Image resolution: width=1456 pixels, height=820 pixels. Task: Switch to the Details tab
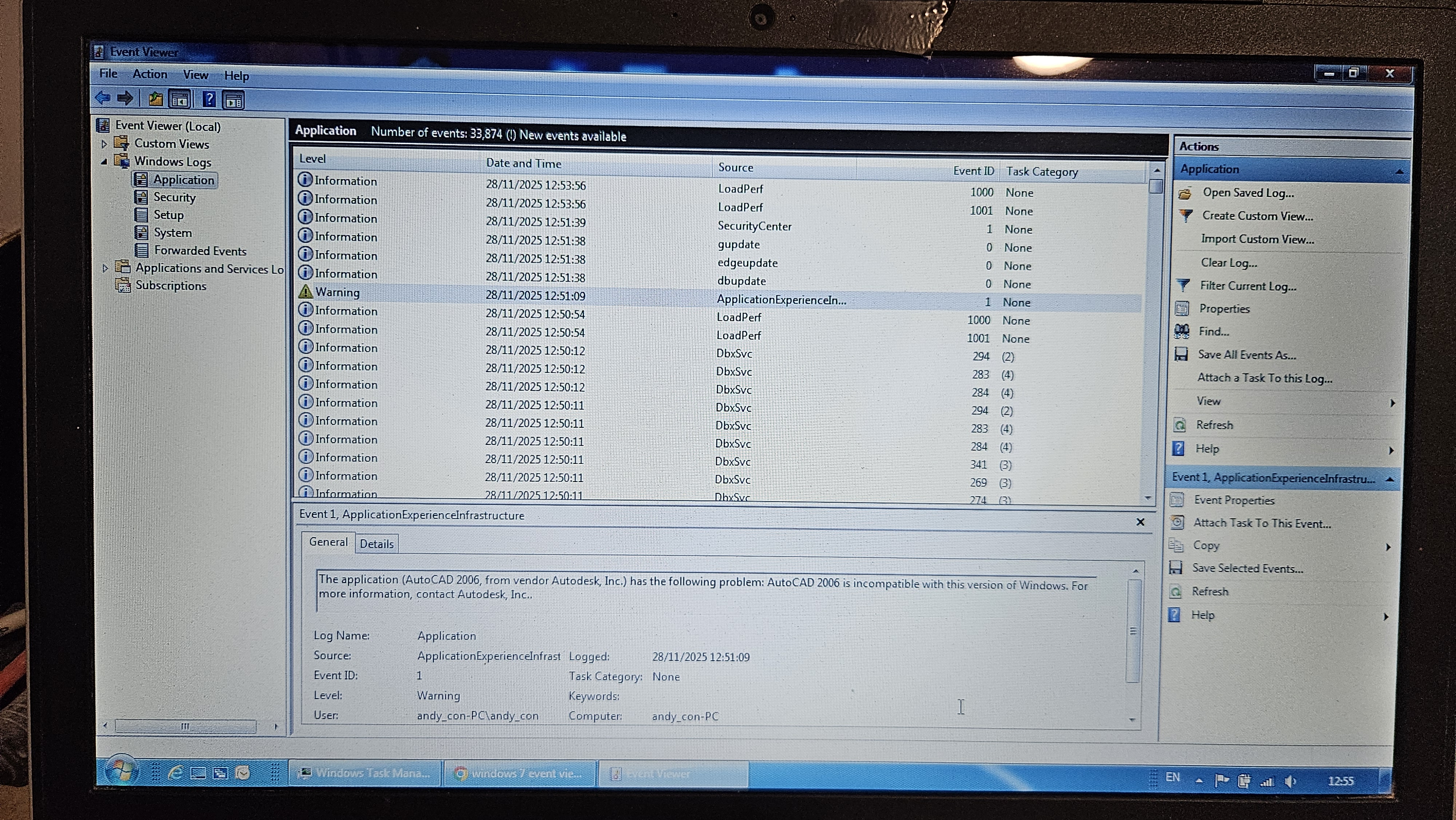coord(376,544)
